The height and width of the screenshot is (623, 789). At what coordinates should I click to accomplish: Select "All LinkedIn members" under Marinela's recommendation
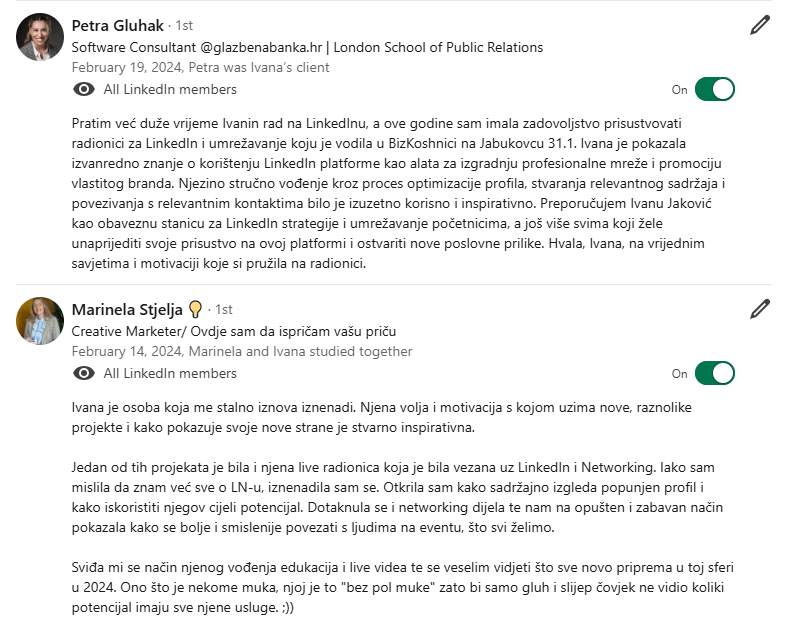pos(170,373)
